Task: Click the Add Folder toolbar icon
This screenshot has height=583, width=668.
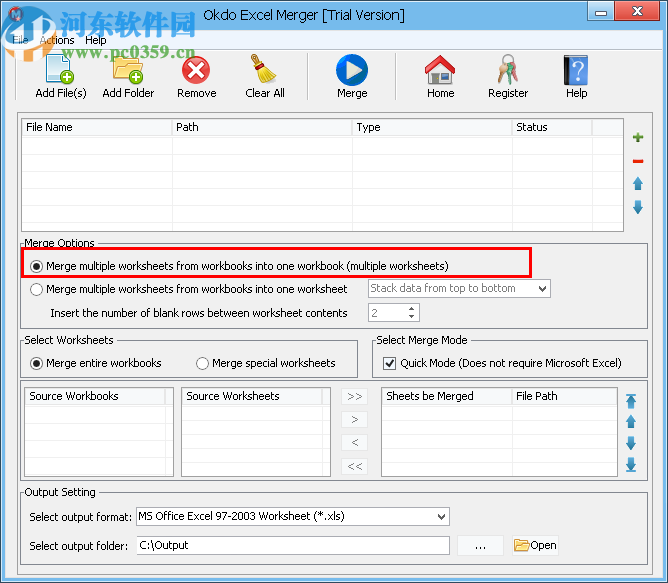Action: 128,69
